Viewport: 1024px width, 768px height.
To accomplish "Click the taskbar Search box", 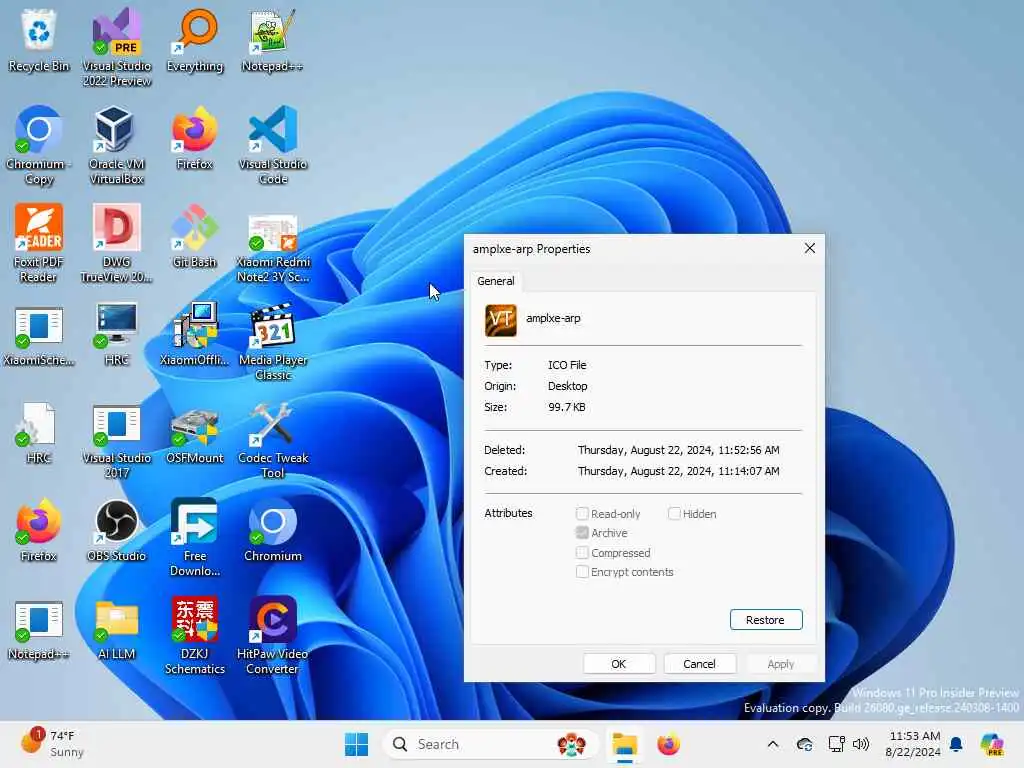I will [x=490, y=744].
